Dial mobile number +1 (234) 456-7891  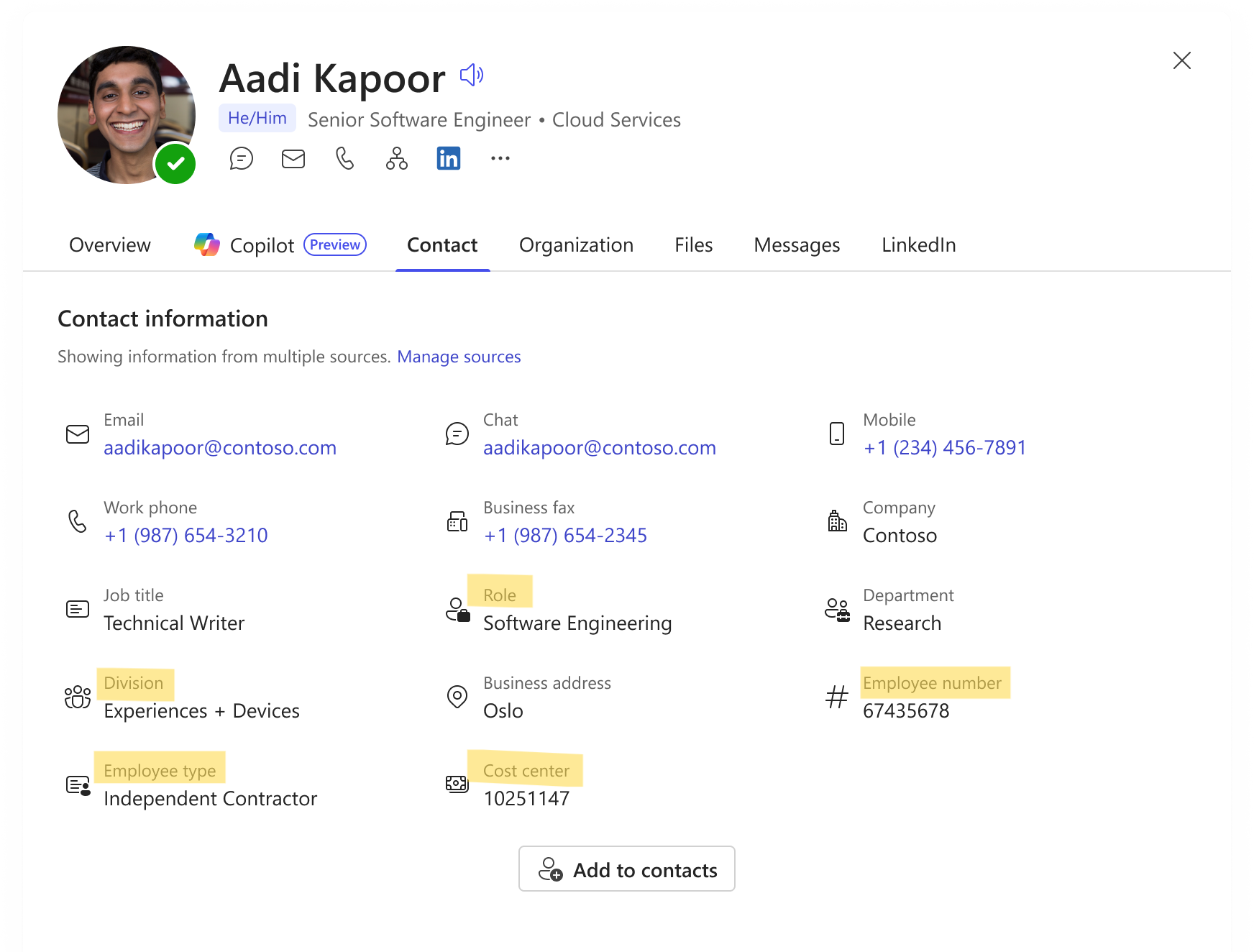(x=945, y=448)
